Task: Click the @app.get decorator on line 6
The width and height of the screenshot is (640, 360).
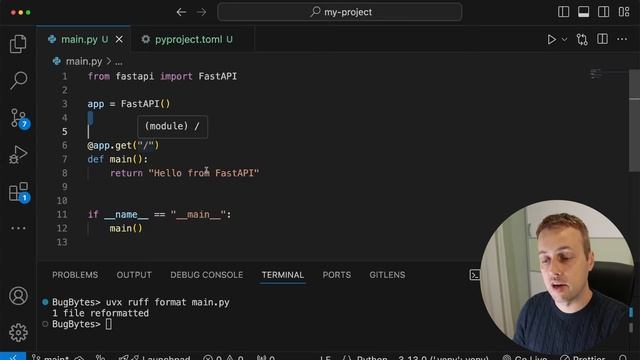Action: point(123,145)
